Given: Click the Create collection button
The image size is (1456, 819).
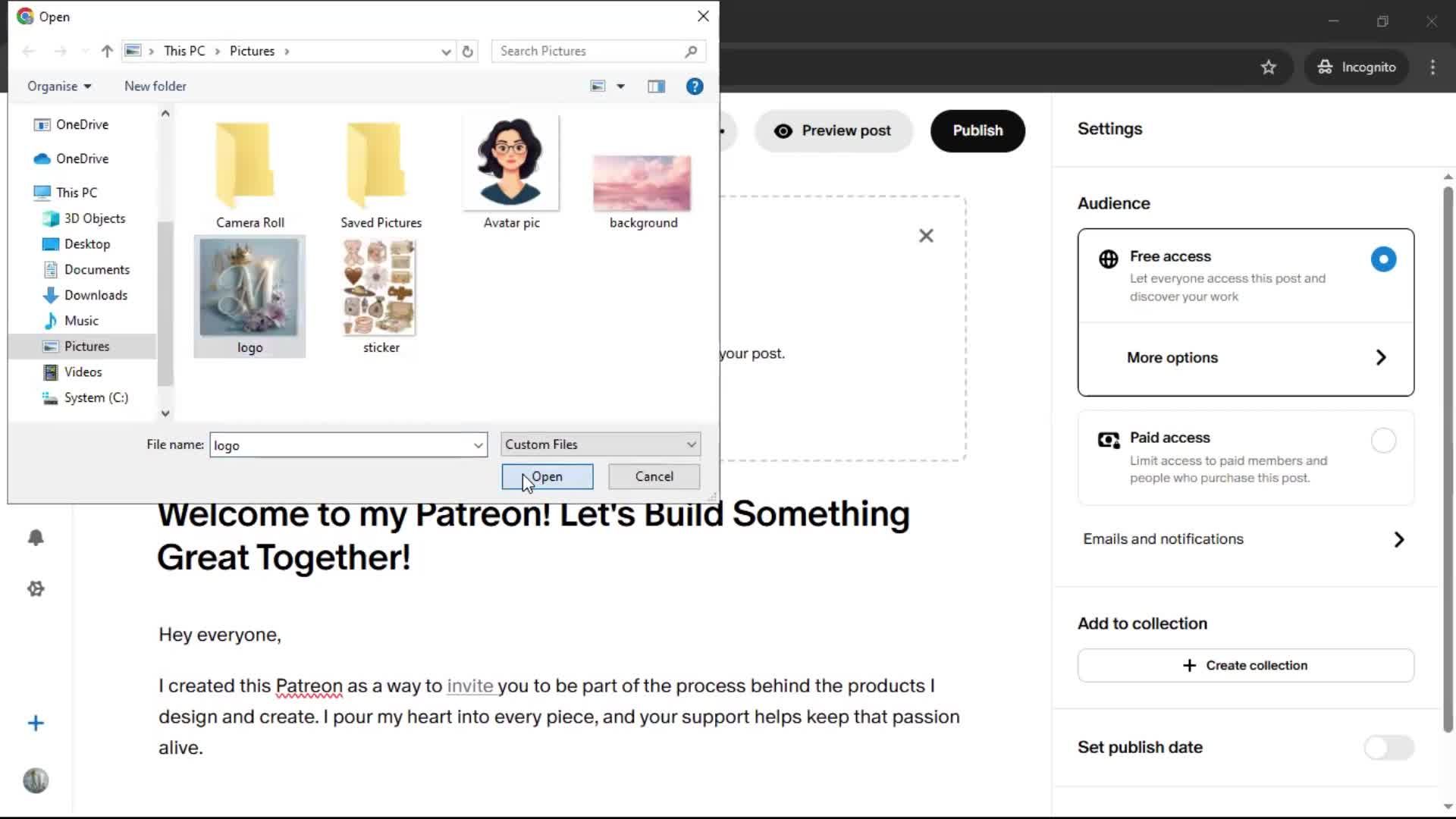Looking at the screenshot, I should pyautogui.click(x=1245, y=666).
